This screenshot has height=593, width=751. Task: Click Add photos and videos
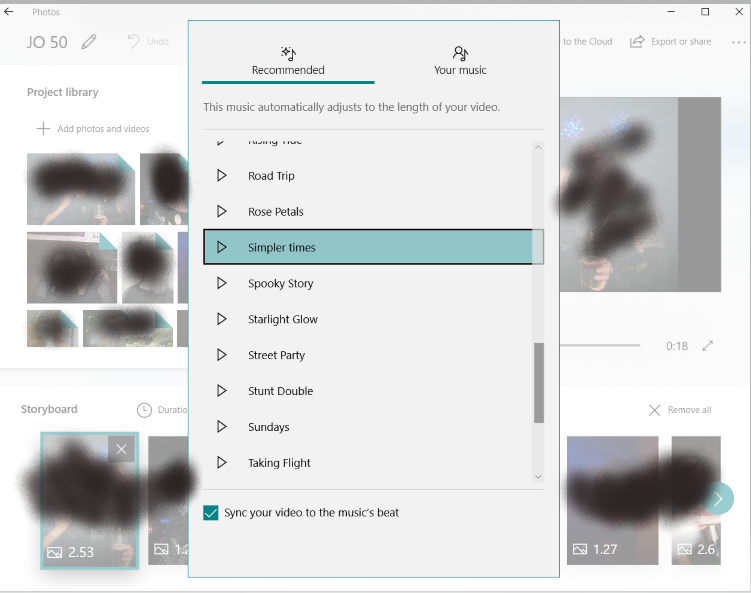[93, 128]
